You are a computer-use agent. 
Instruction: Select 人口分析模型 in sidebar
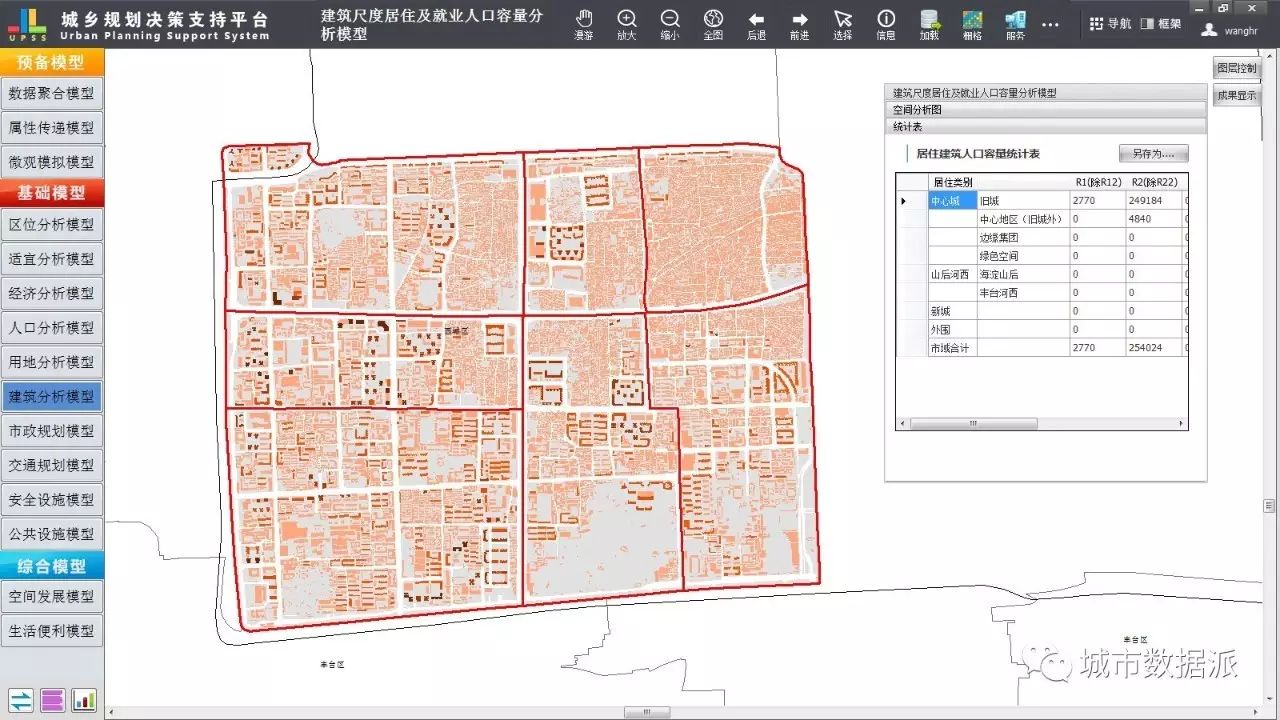pos(52,328)
